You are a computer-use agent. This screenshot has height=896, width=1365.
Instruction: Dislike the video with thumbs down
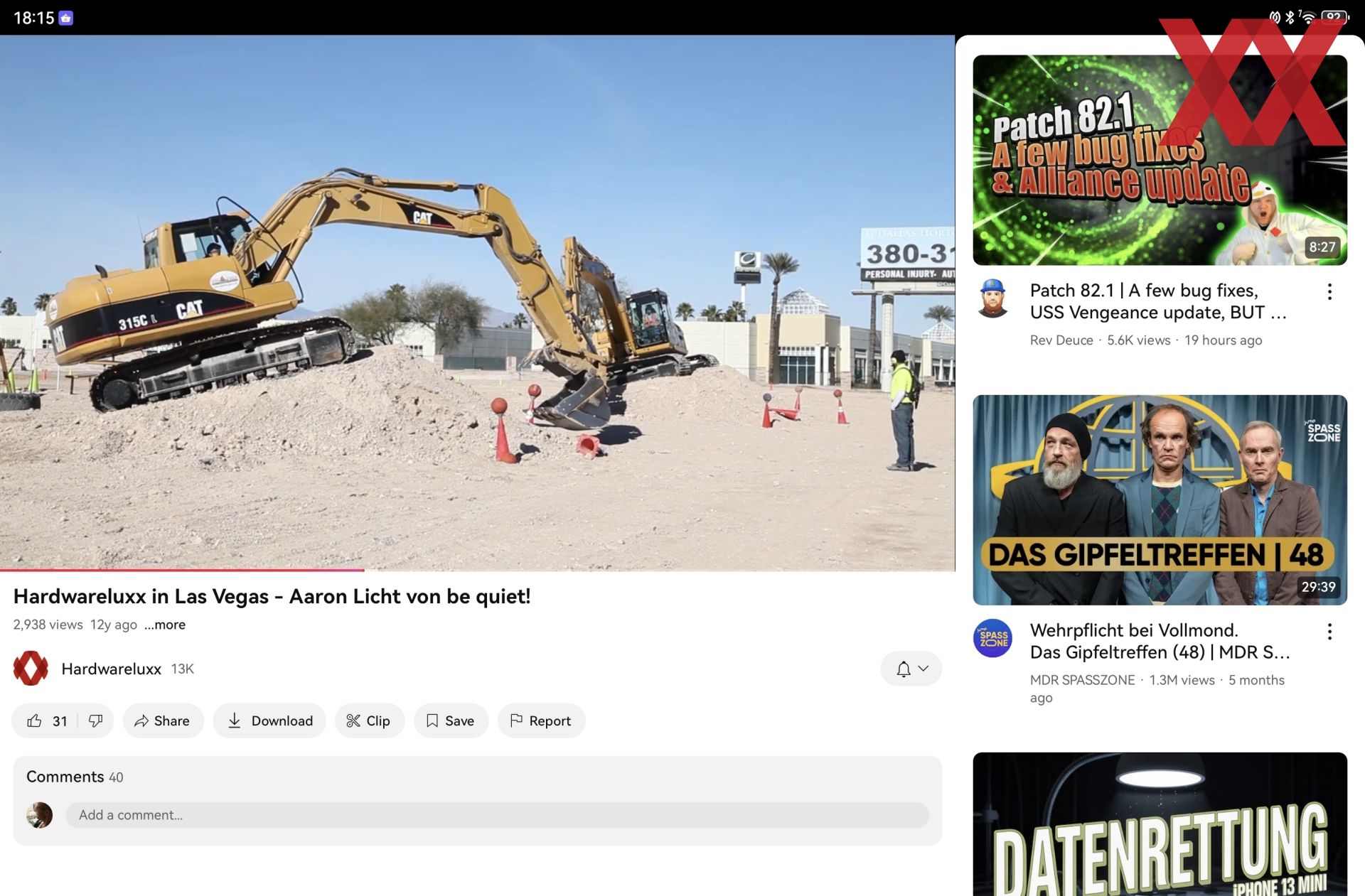coord(95,720)
